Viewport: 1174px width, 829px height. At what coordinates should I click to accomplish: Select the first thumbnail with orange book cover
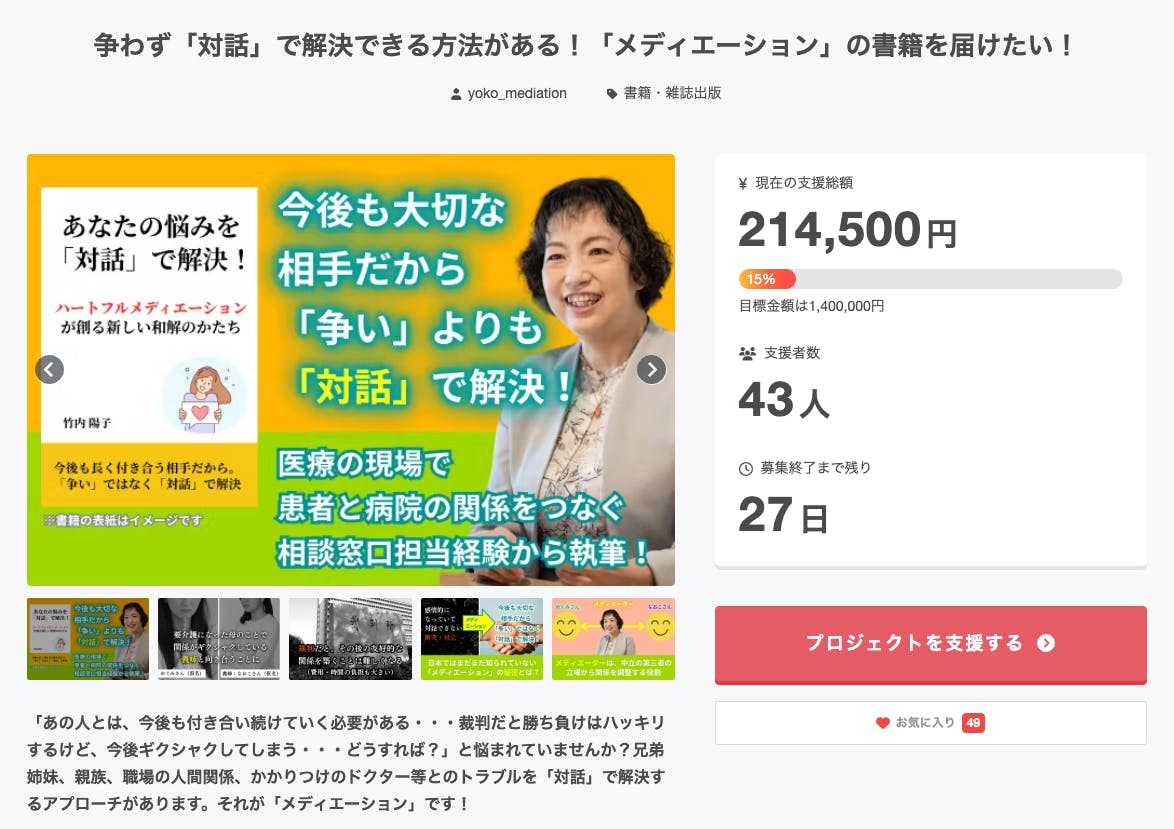[x=88, y=639]
